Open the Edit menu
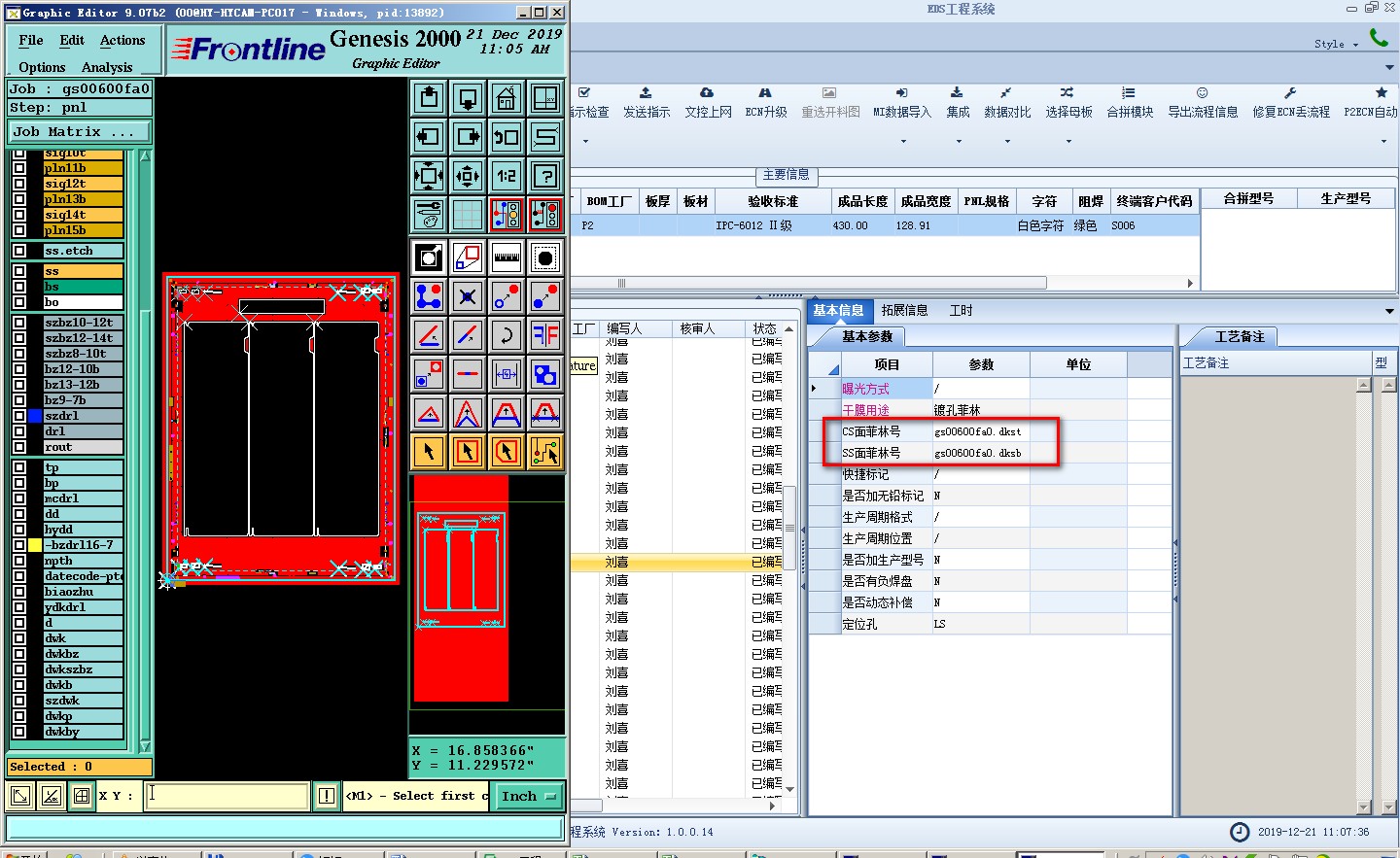This screenshot has height=858, width=1400. point(72,41)
